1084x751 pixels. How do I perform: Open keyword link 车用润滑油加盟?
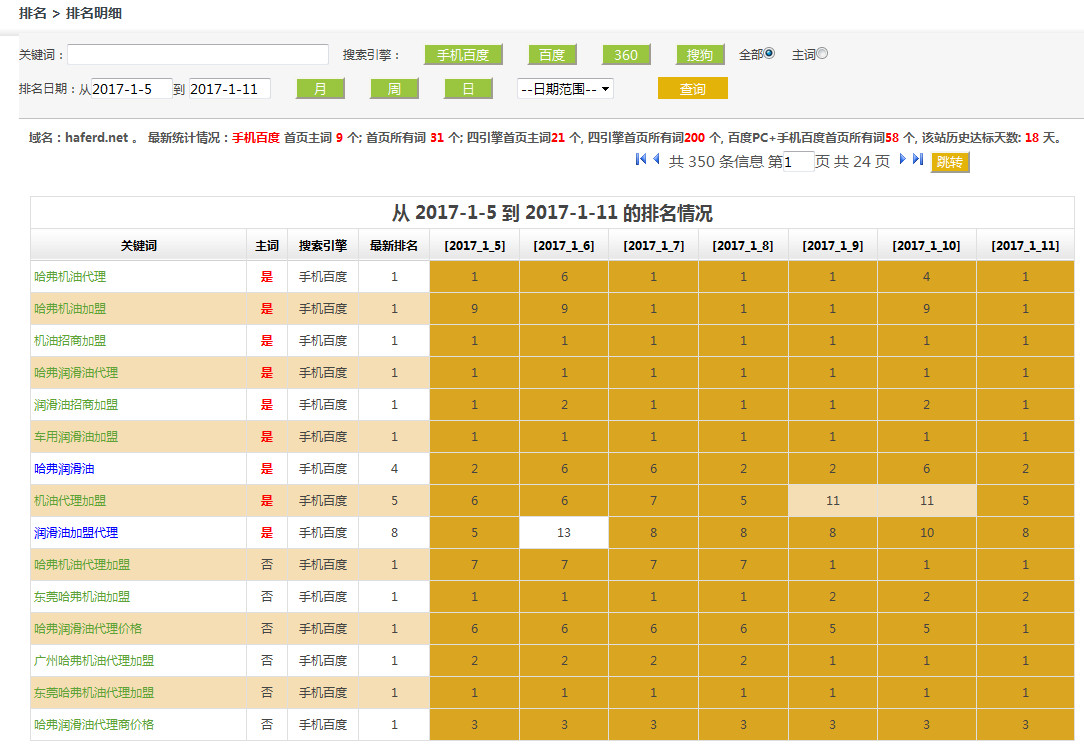[x=76, y=436]
